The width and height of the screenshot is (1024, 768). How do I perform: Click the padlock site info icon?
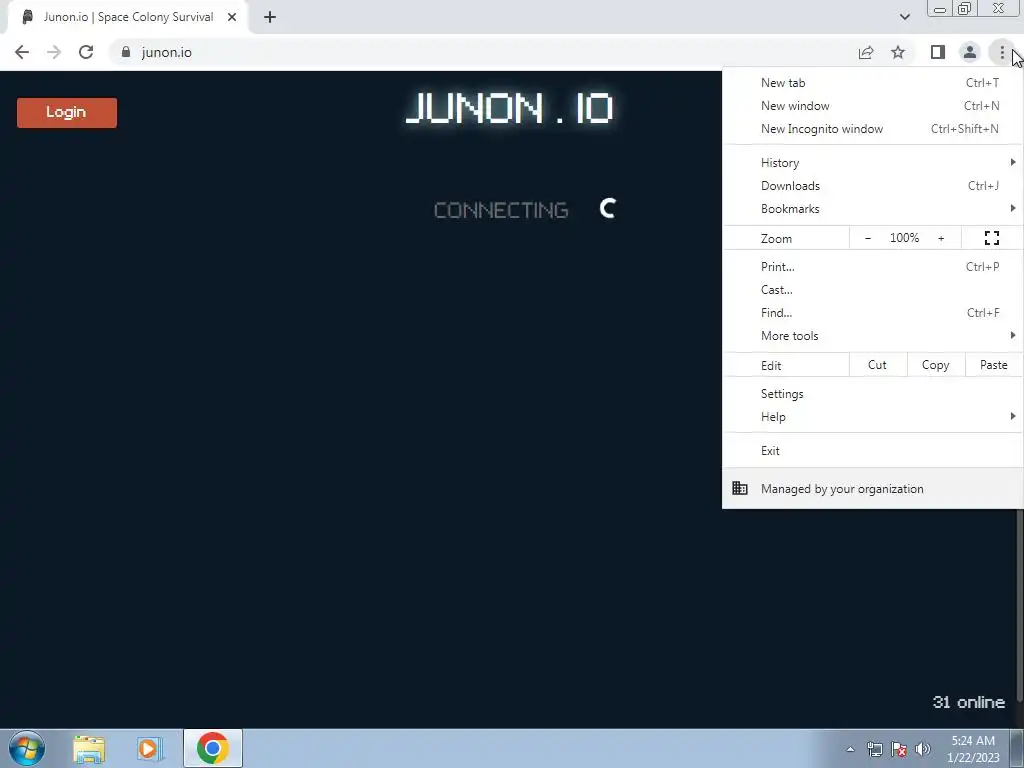coord(126,52)
